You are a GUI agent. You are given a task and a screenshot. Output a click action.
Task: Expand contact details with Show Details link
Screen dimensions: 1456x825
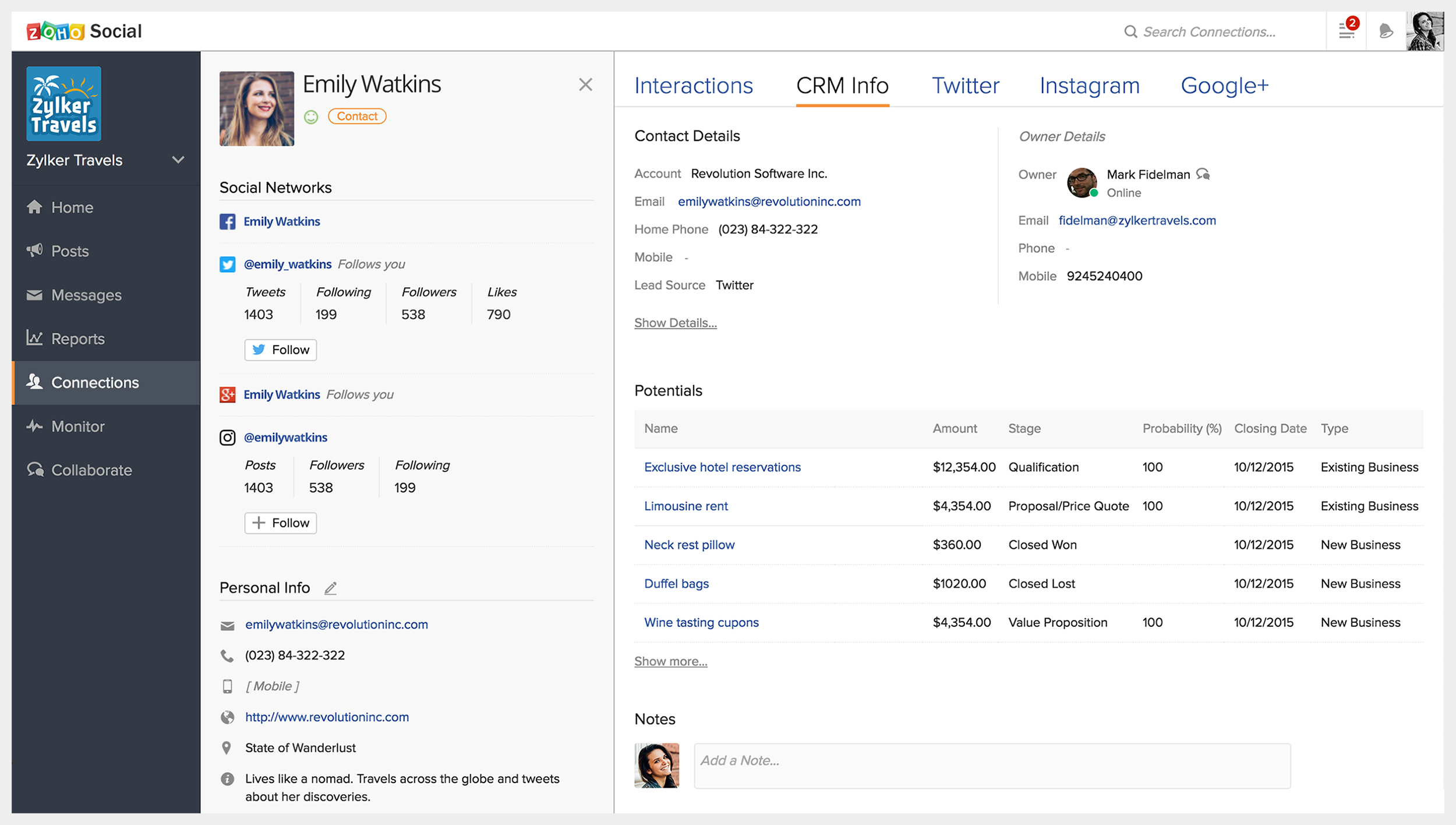tap(675, 323)
